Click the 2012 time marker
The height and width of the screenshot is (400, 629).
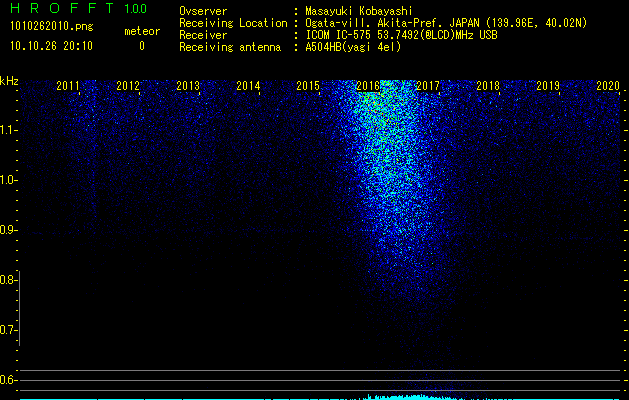coord(128,85)
